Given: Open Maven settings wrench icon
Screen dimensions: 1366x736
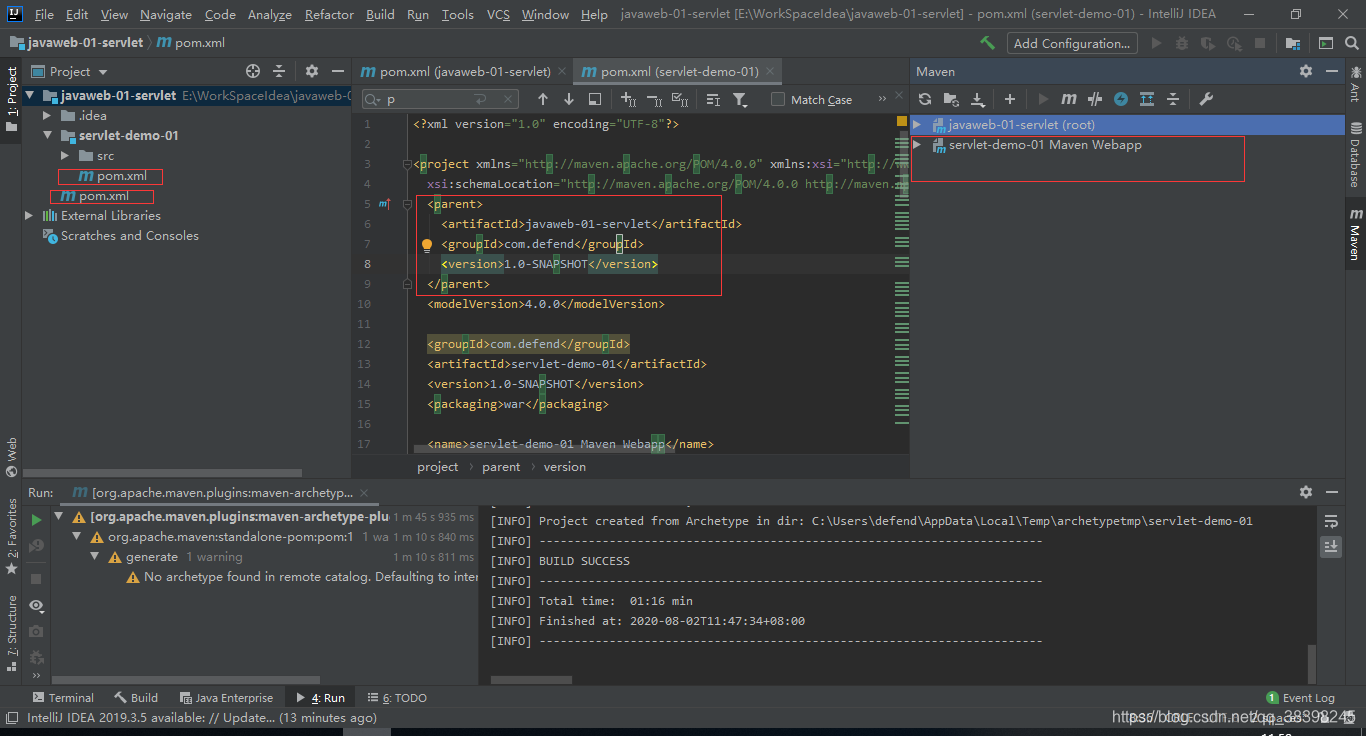Looking at the screenshot, I should pos(1206,99).
